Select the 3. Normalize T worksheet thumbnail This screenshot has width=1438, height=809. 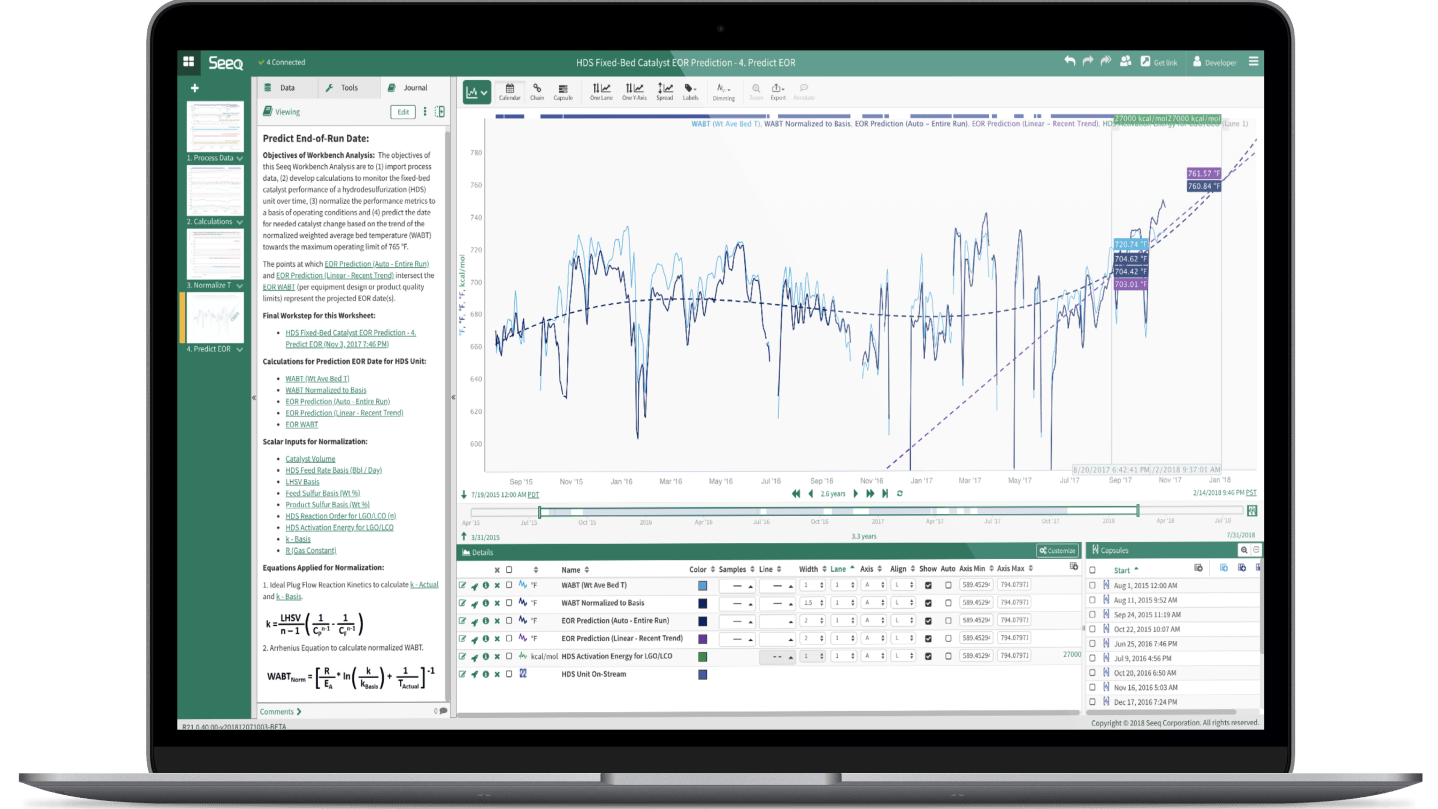215,256
